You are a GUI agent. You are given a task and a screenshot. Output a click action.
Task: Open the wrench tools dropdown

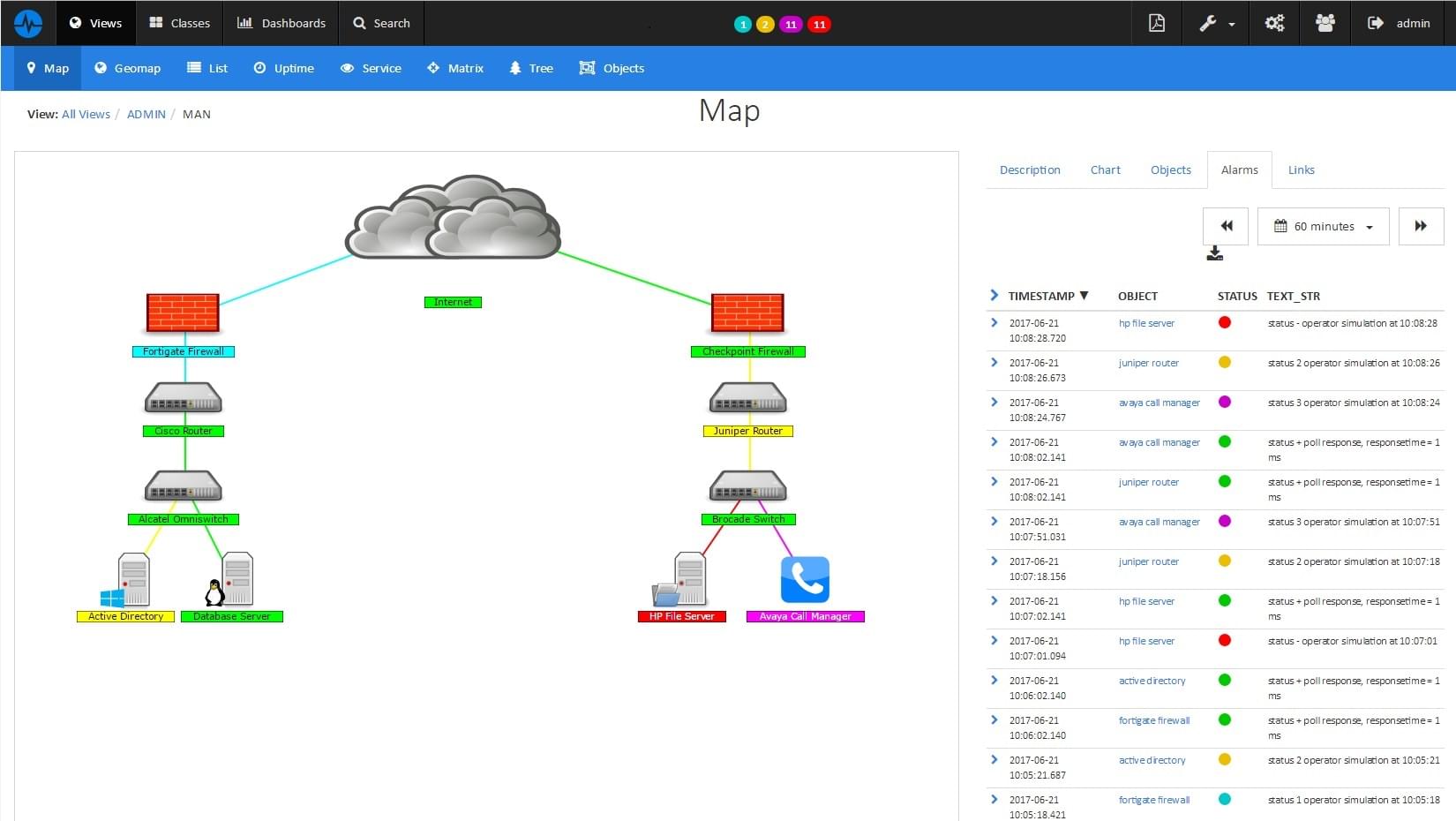1216,23
